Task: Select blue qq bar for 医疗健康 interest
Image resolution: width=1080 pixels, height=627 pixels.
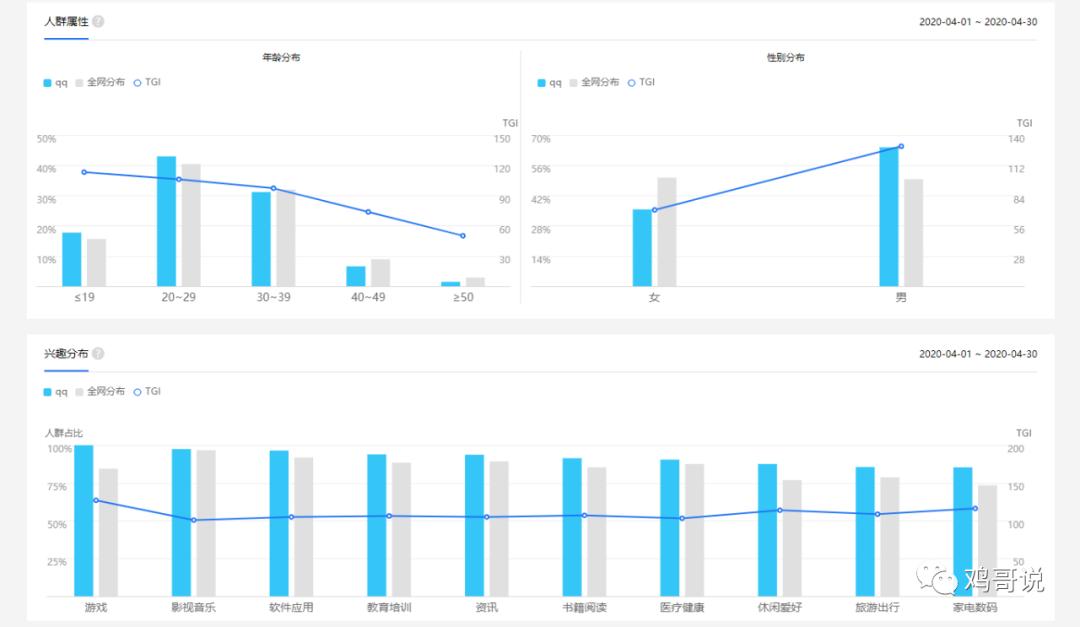Action: click(x=669, y=528)
